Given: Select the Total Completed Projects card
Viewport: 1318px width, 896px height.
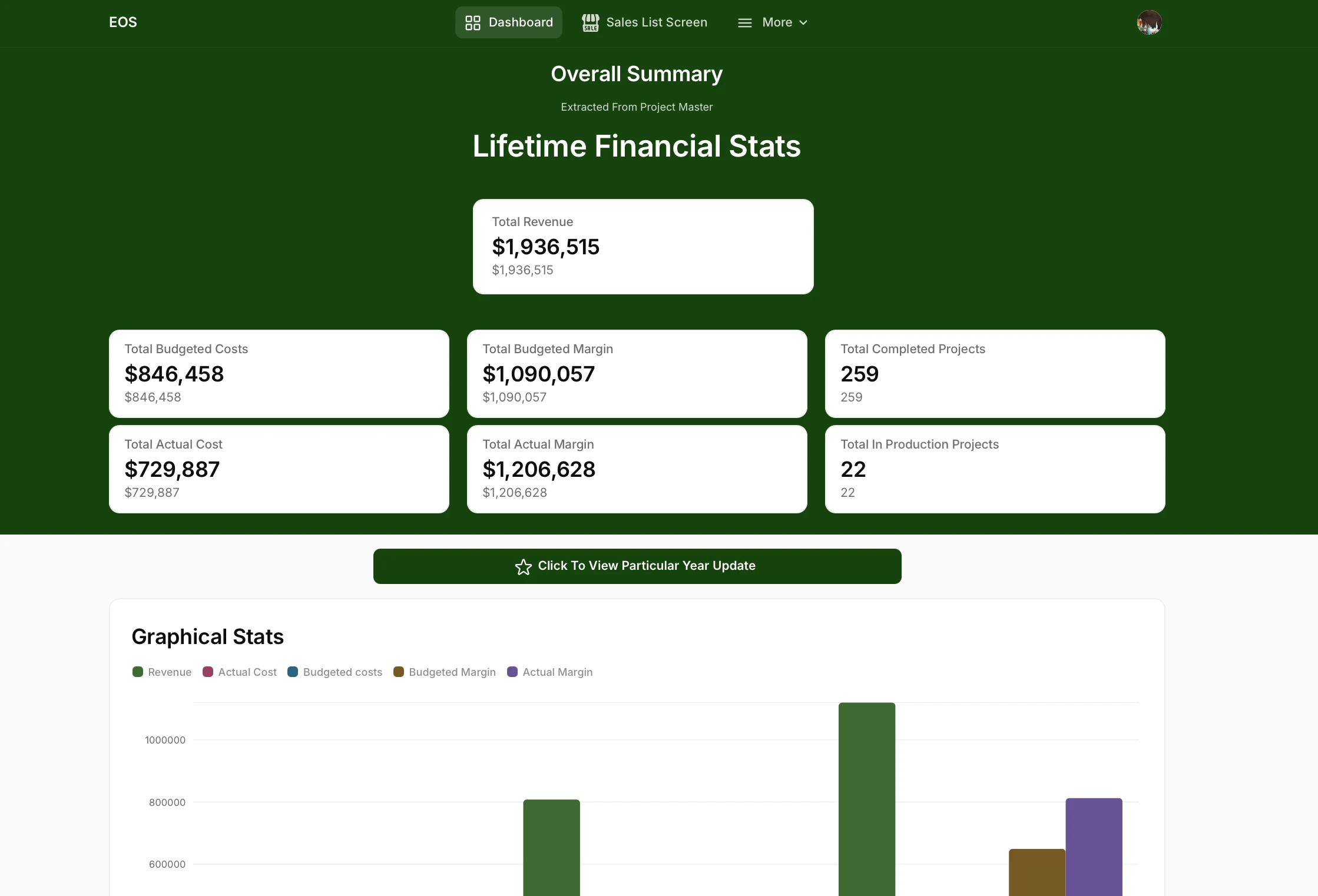Looking at the screenshot, I should [x=995, y=374].
